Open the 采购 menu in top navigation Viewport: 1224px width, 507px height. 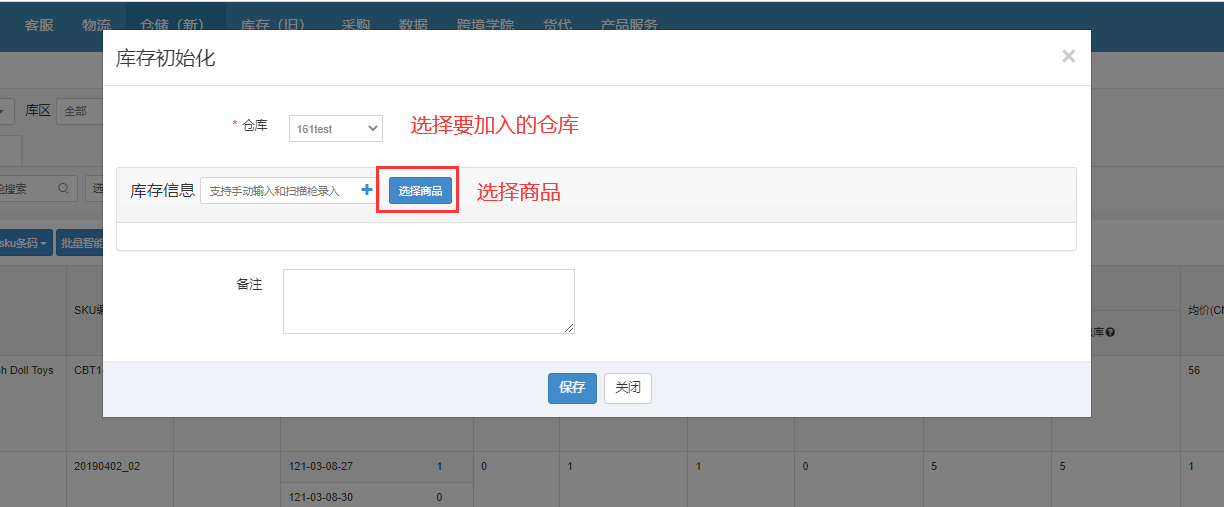(x=355, y=25)
